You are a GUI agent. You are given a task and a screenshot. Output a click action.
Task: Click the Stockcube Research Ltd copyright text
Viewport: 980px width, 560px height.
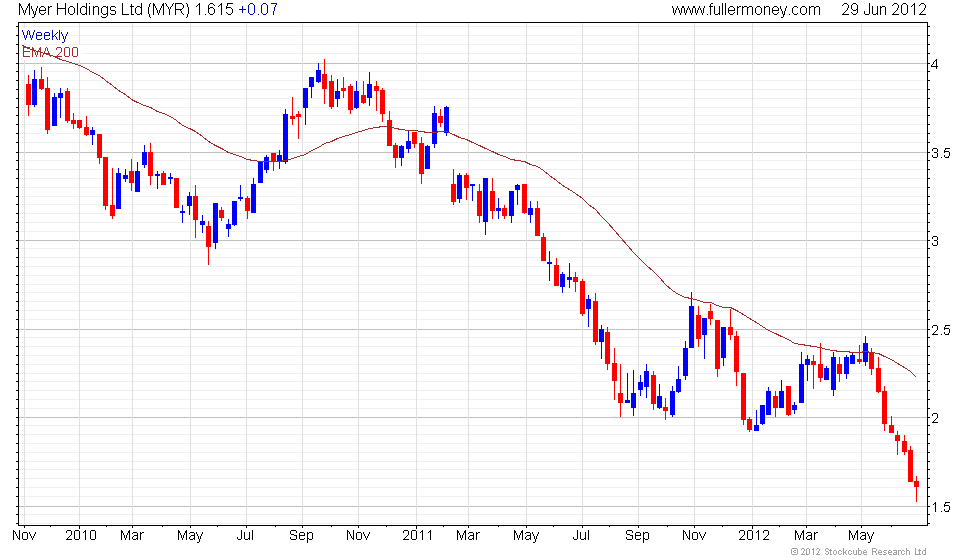tap(859, 551)
